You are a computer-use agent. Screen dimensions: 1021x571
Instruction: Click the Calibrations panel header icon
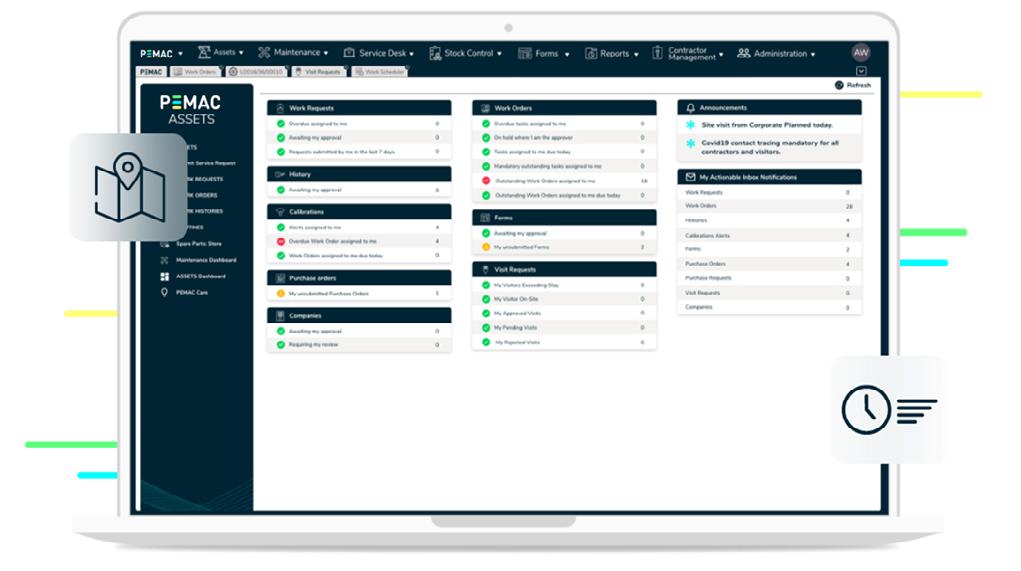(280, 212)
